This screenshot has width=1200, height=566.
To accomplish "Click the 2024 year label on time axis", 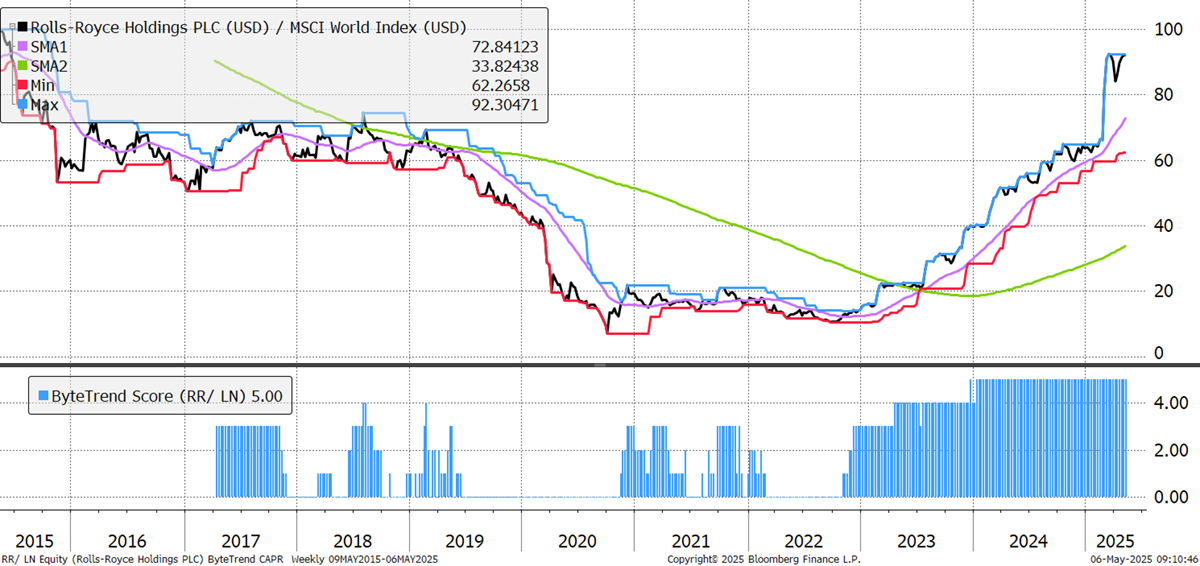I will [x=1027, y=540].
